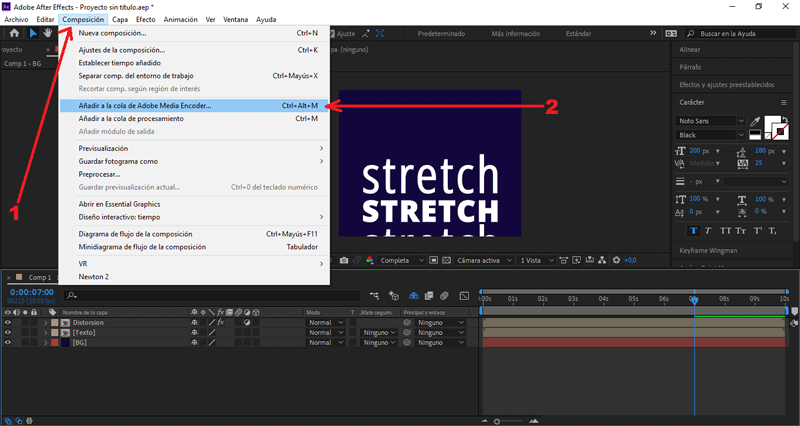
Task: Toggle the region of interest button
Action: (x=433, y=260)
